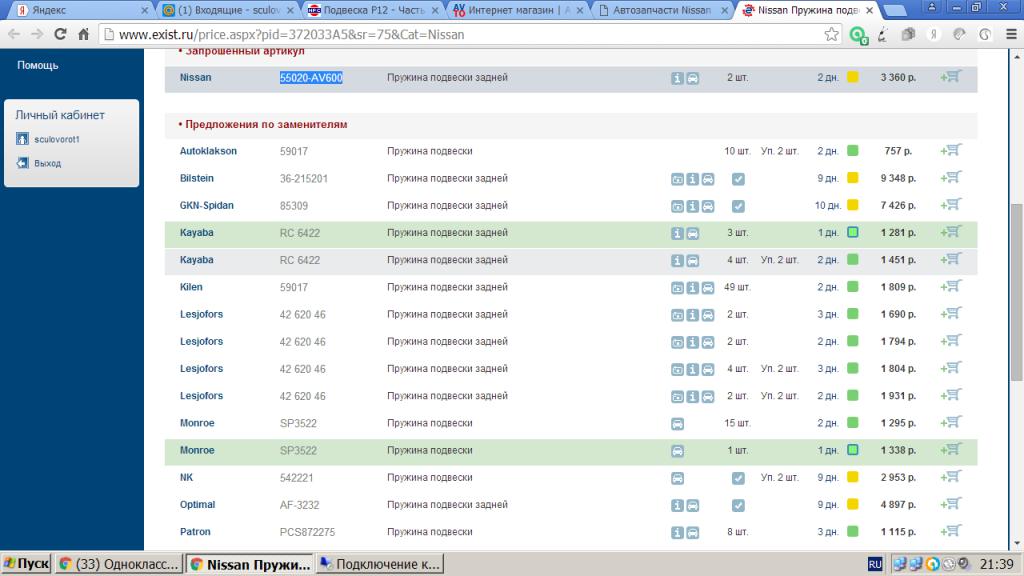Navigate back in browser history
The width and height of the screenshot is (1024, 576).
tap(14, 35)
